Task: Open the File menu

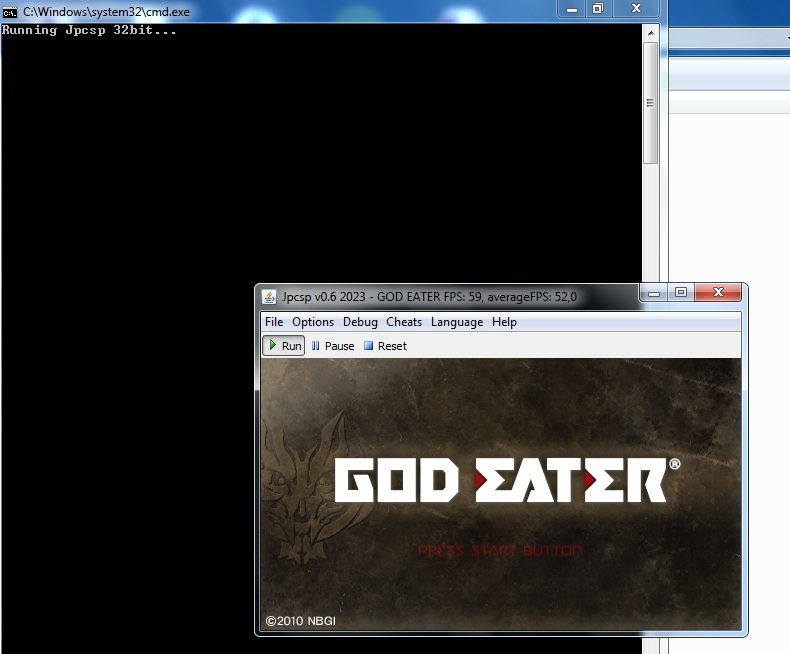Action: click(273, 322)
